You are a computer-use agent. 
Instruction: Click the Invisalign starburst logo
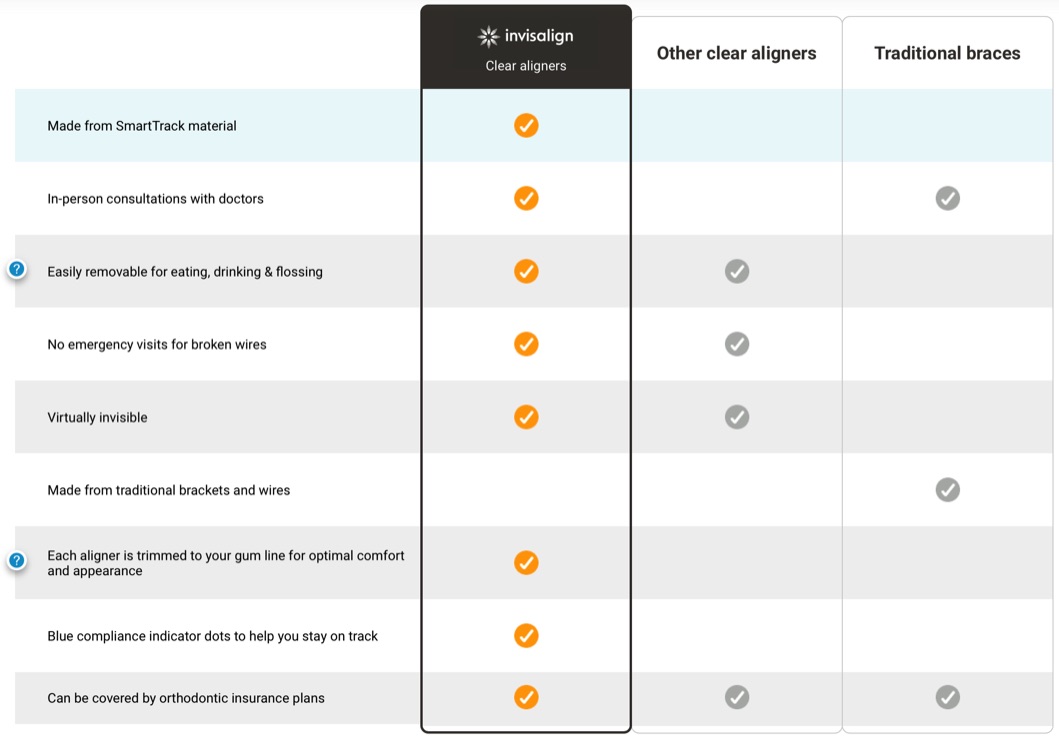(488, 36)
